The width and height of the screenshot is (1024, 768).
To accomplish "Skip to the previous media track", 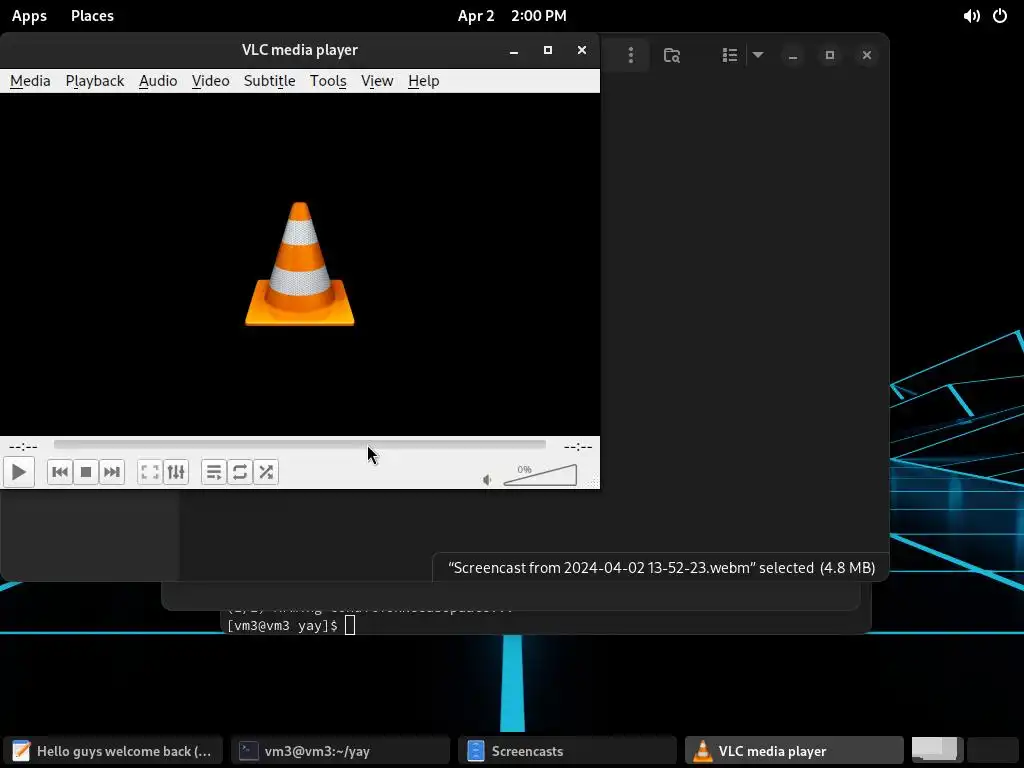I will point(59,472).
